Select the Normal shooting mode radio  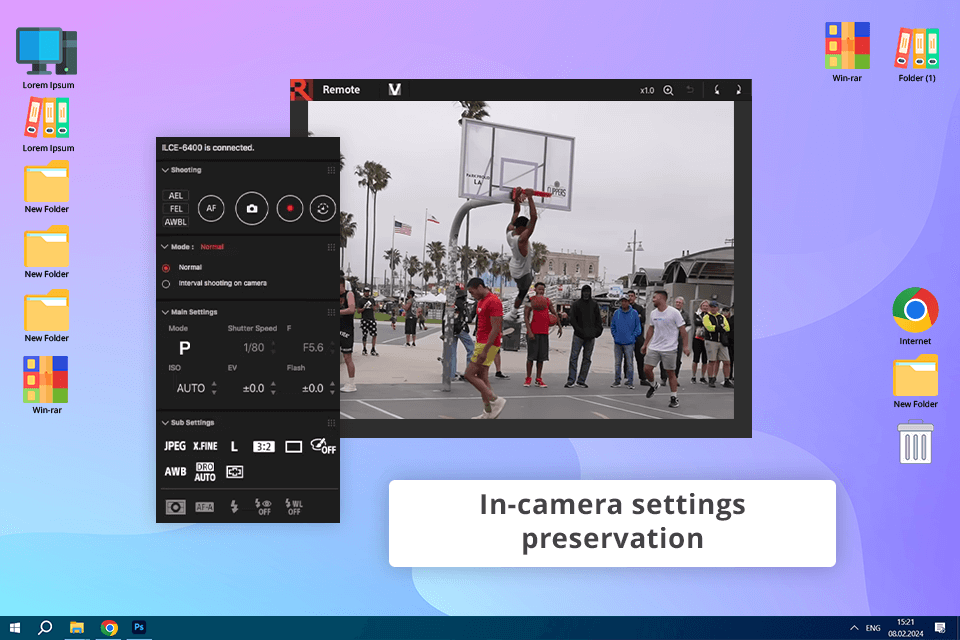(x=166, y=268)
